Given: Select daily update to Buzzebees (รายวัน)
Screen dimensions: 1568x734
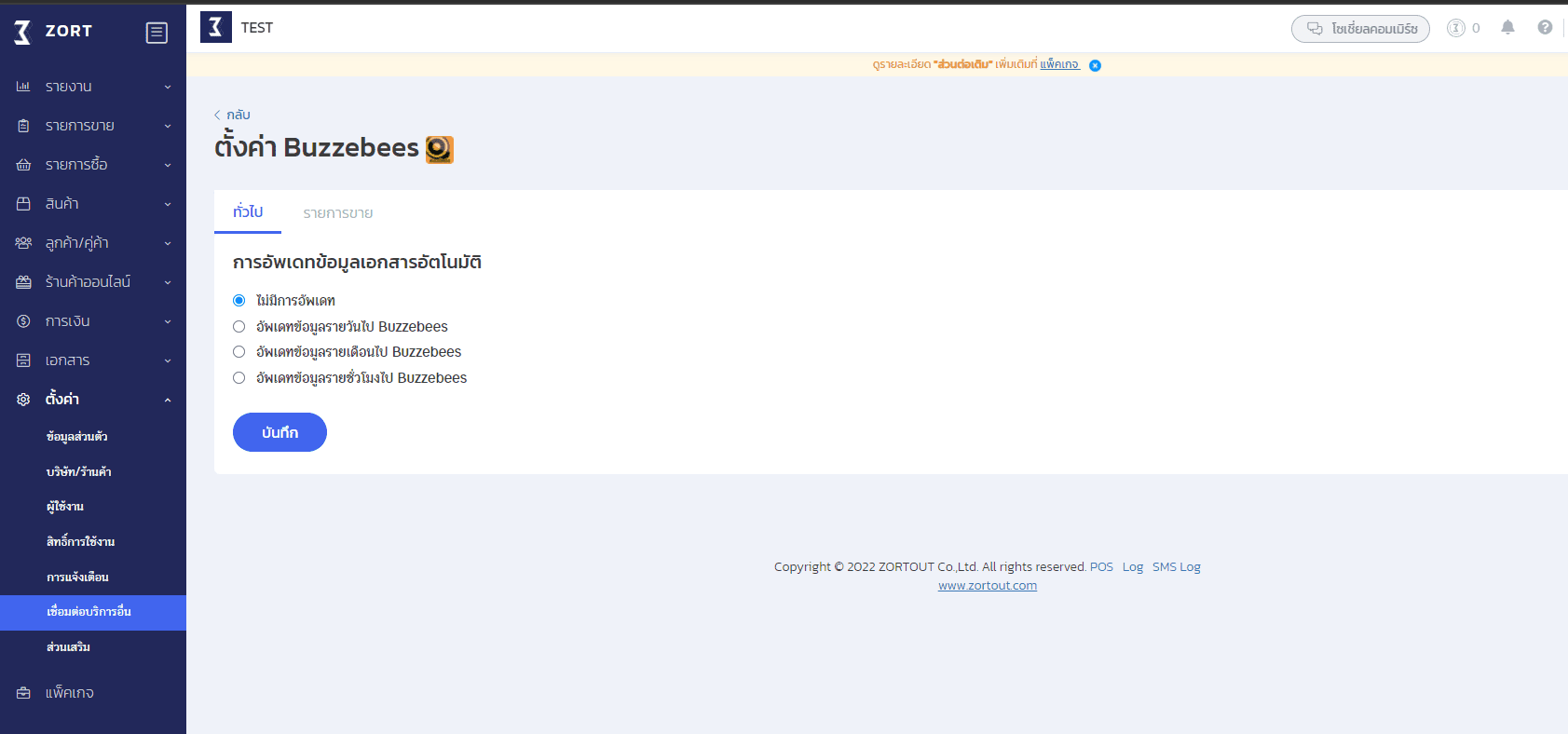Looking at the screenshot, I should click(239, 327).
